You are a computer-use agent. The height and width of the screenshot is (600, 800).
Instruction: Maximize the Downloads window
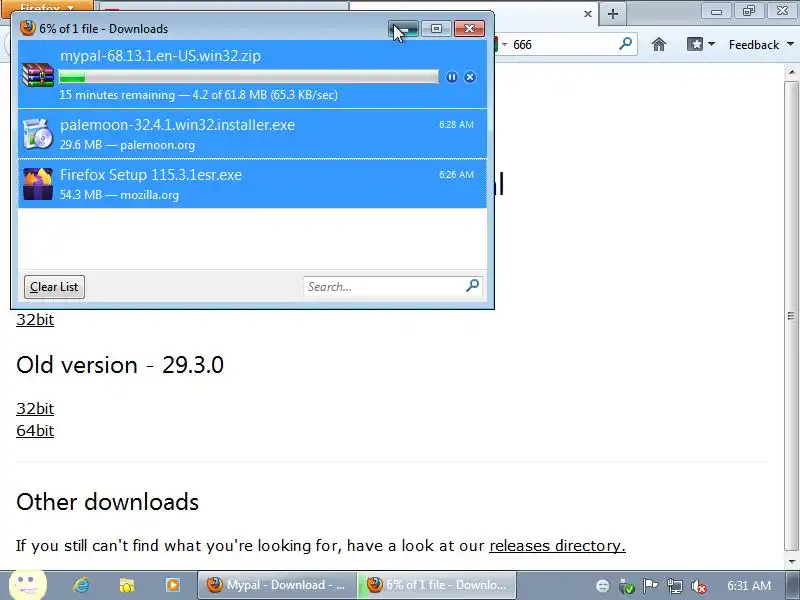[436, 29]
